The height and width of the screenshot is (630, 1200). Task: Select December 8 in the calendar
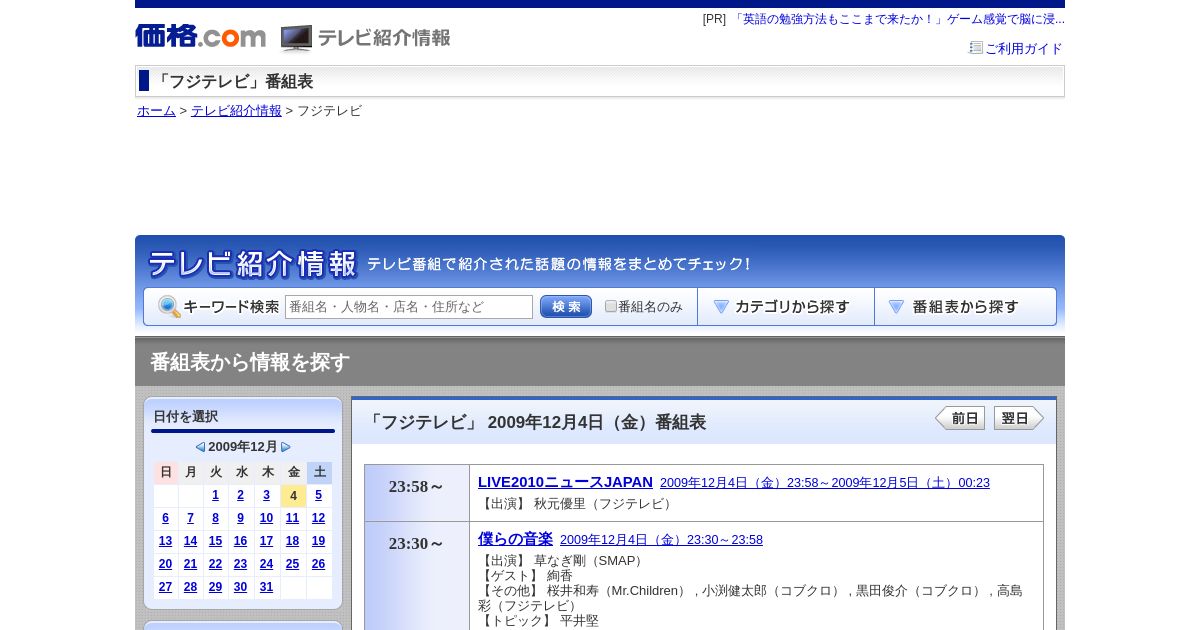tap(215, 518)
